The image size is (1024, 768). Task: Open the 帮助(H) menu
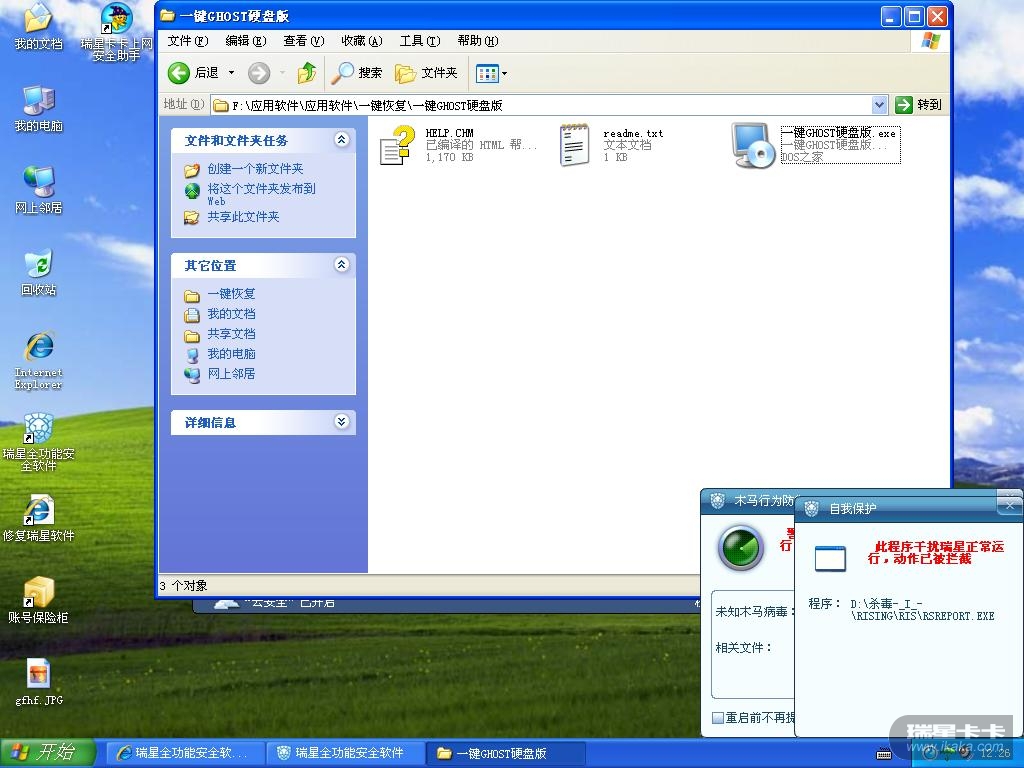[478, 41]
